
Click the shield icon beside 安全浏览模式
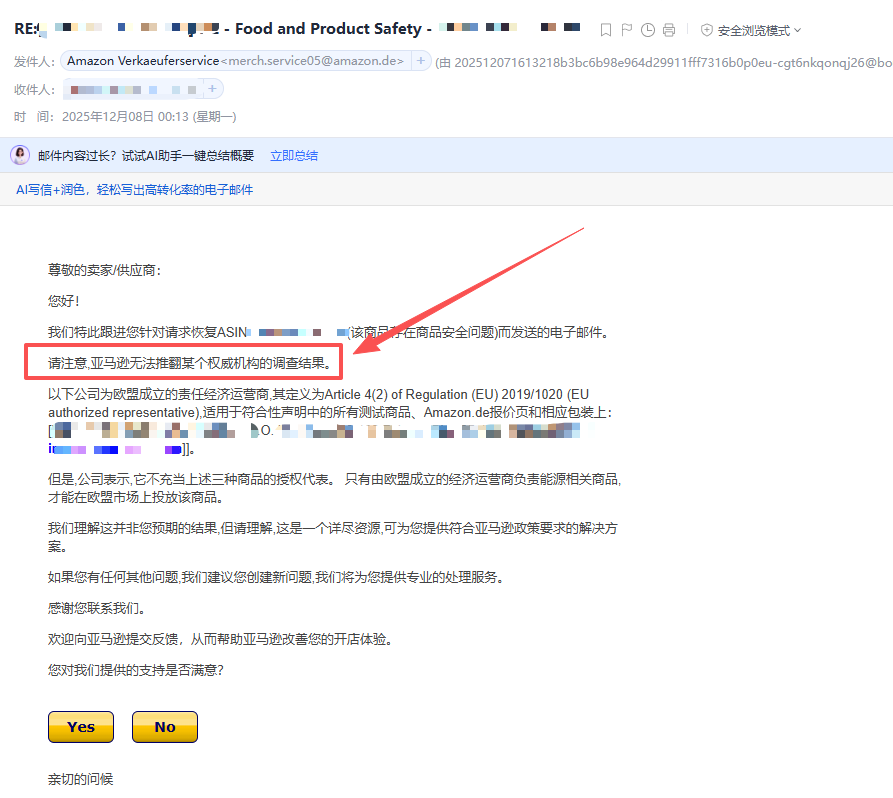[x=707, y=30]
